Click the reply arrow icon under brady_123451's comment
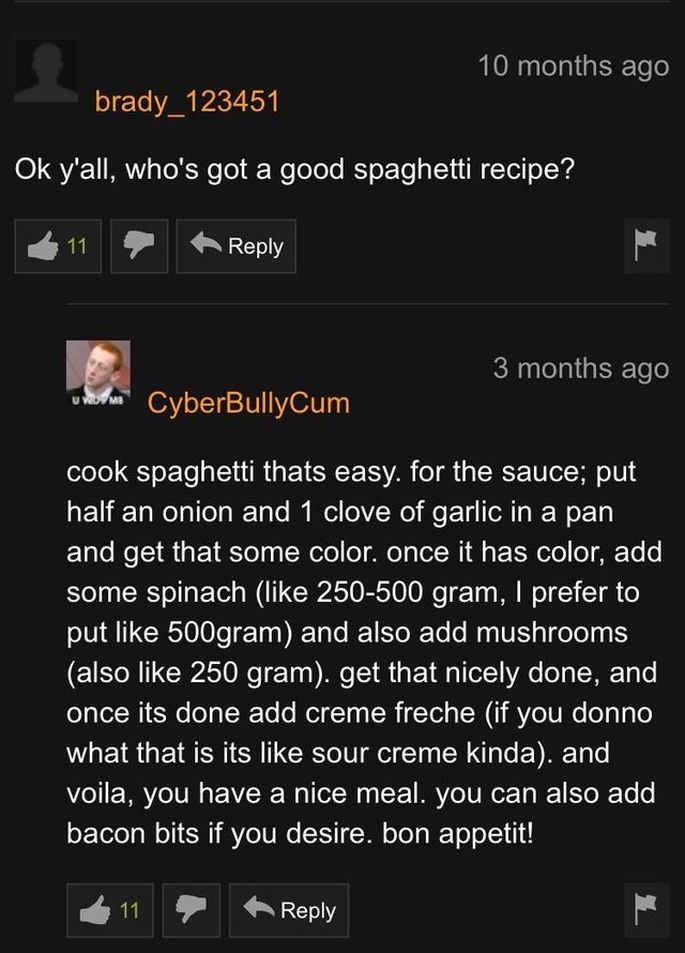Screen dimensions: 685x953 pos(205,244)
